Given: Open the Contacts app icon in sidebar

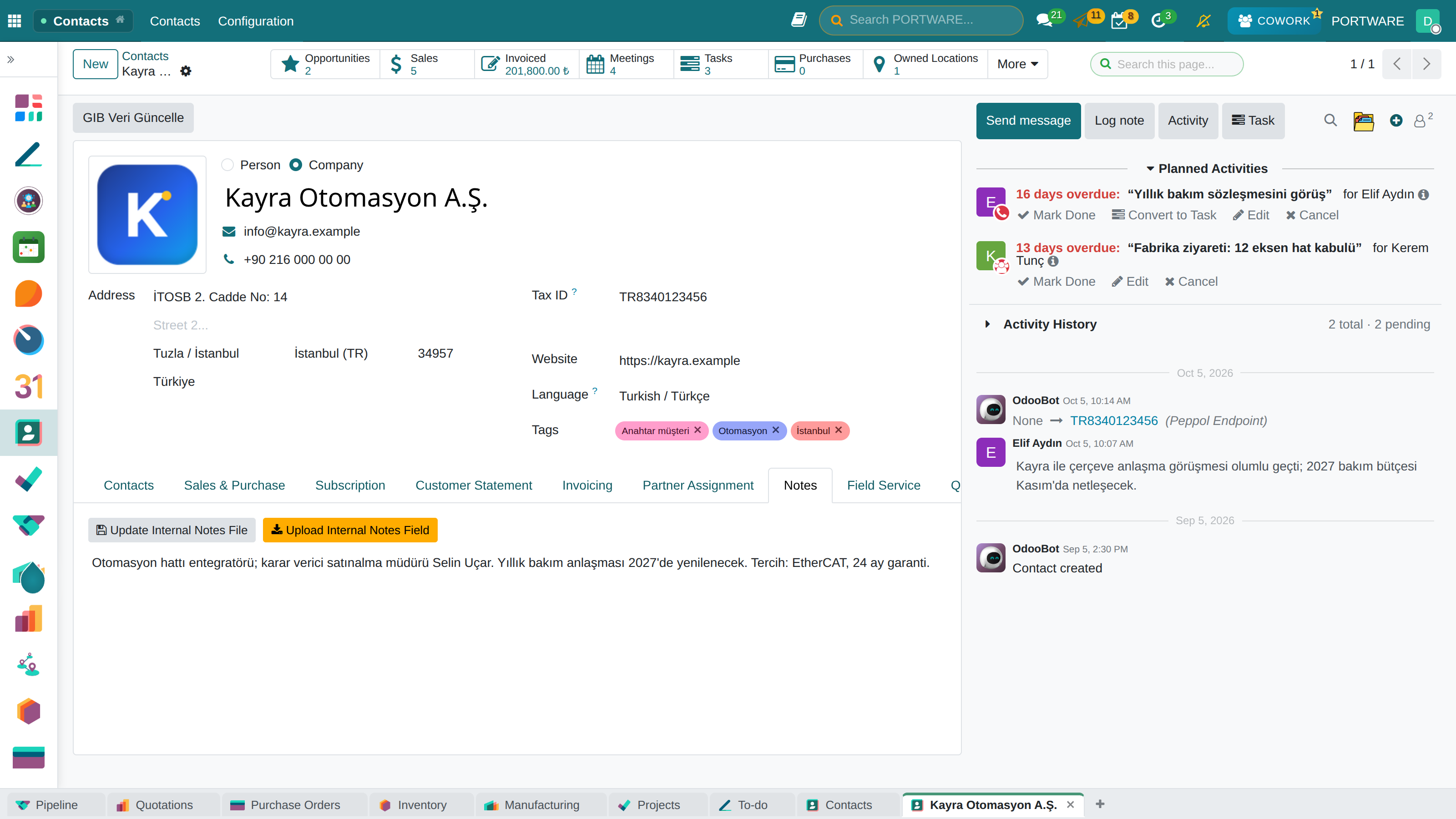Looking at the screenshot, I should pyautogui.click(x=28, y=433).
